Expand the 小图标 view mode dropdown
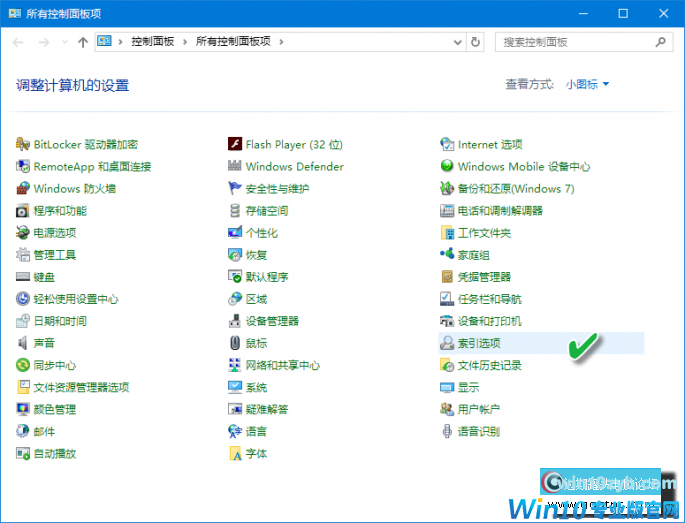Image resolution: width=685 pixels, height=523 pixels. point(587,85)
